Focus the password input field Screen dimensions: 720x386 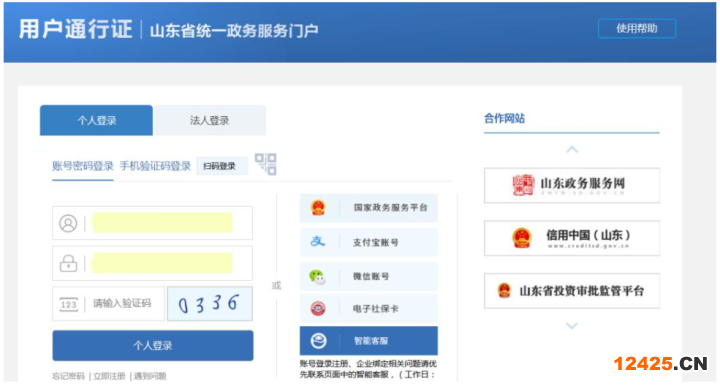152,263
